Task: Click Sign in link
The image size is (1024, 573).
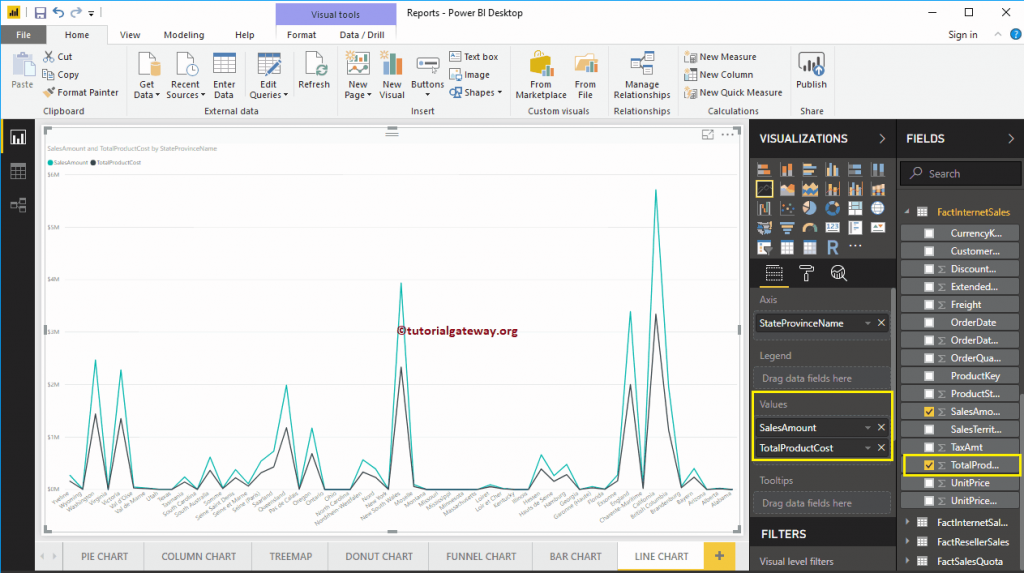Action: click(962, 35)
